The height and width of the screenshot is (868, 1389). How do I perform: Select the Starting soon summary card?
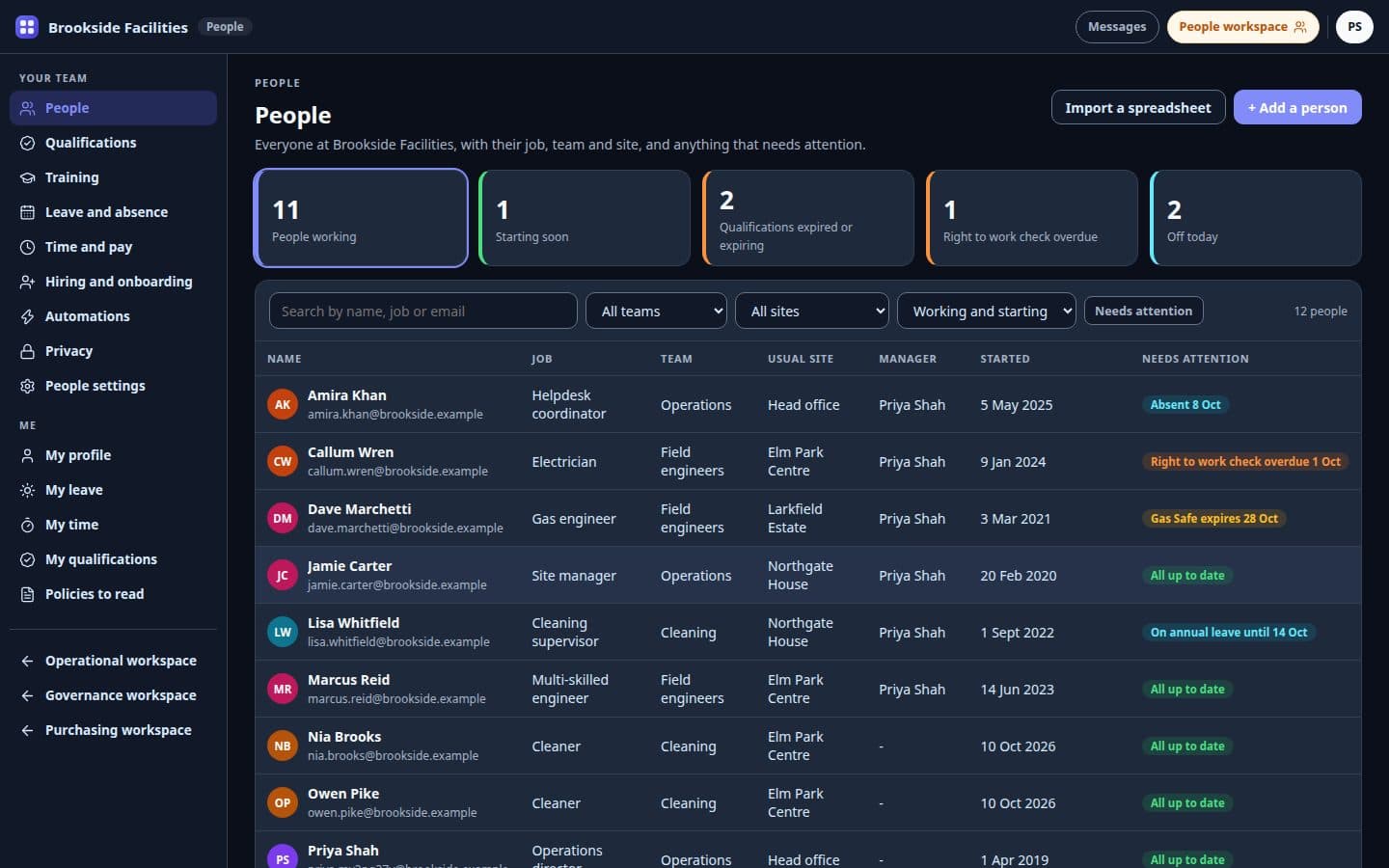point(585,218)
